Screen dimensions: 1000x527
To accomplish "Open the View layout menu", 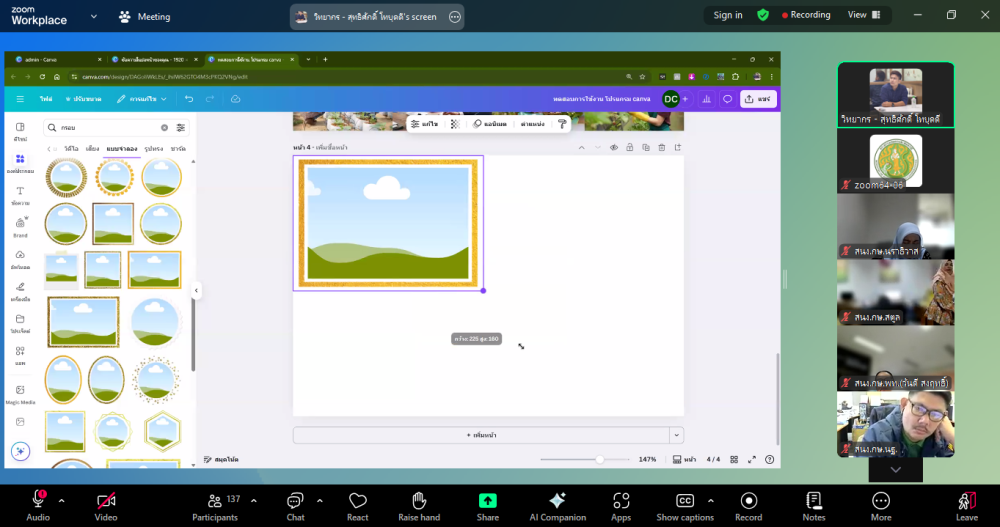I will tap(863, 15).
